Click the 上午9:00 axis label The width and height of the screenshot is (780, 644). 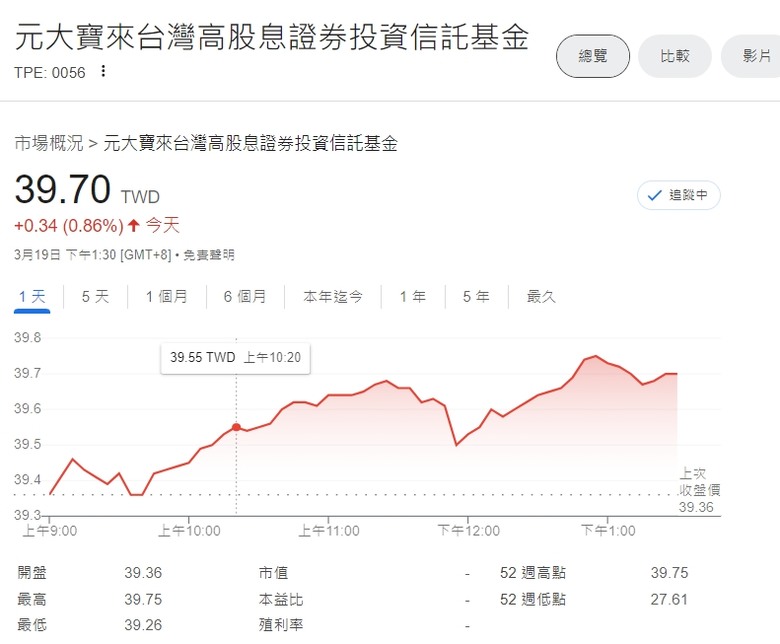[50, 531]
